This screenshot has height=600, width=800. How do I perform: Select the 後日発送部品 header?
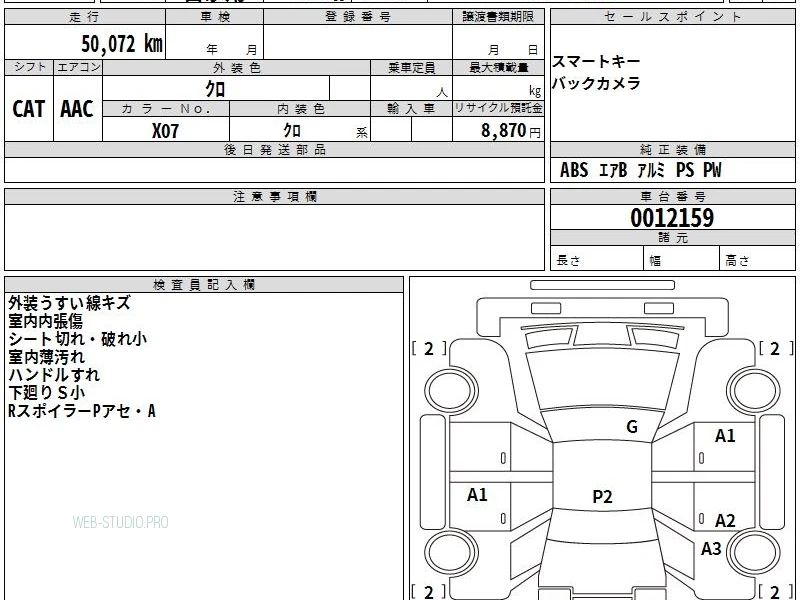pos(274,149)
